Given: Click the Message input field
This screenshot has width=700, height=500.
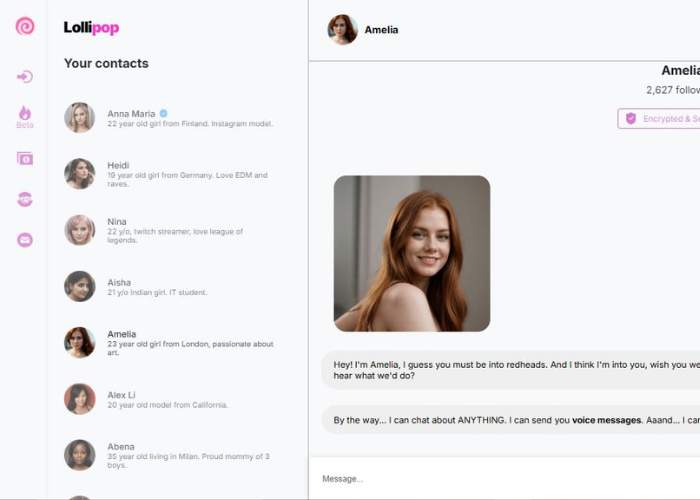Looking at the screenshot, I should point(500,479).
